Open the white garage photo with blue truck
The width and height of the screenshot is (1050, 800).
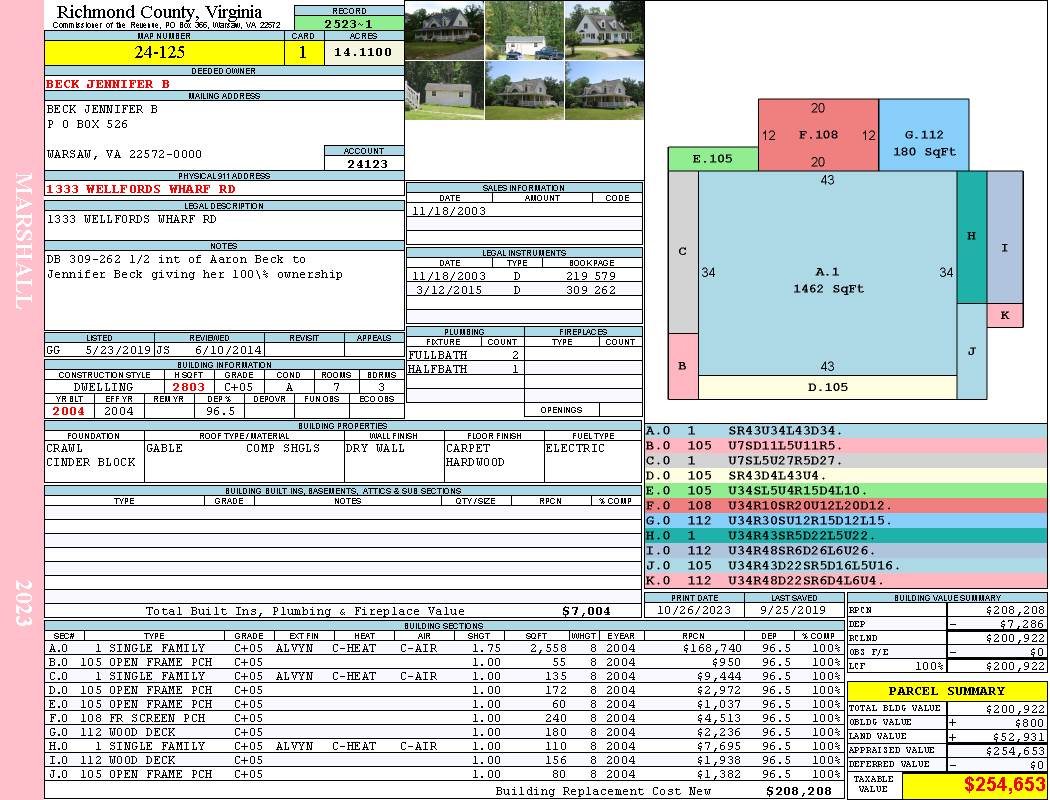(x=524, y=30)
